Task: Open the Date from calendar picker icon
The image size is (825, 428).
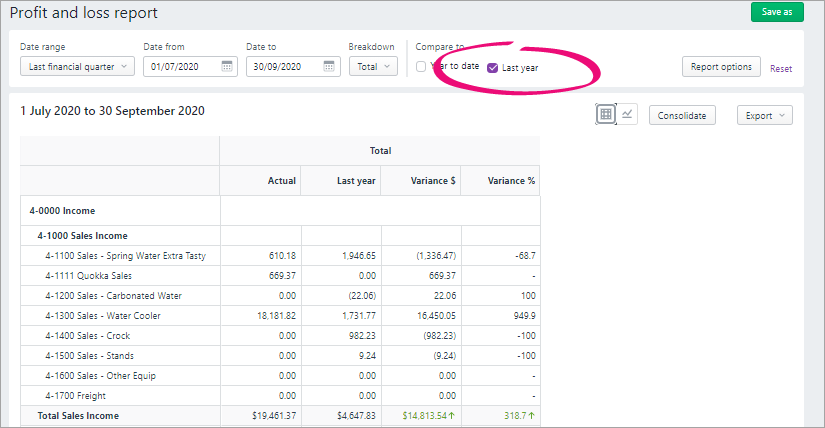Action: [227, 67]
